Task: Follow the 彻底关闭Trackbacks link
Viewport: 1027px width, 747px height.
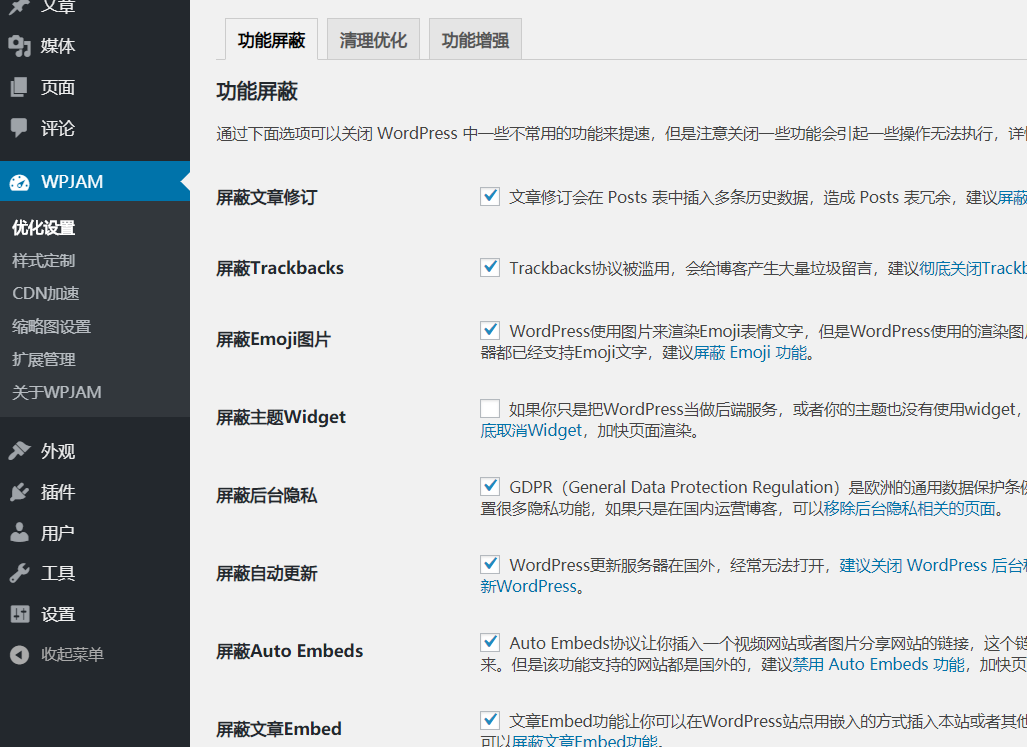Action: click(x=973, y=268)
